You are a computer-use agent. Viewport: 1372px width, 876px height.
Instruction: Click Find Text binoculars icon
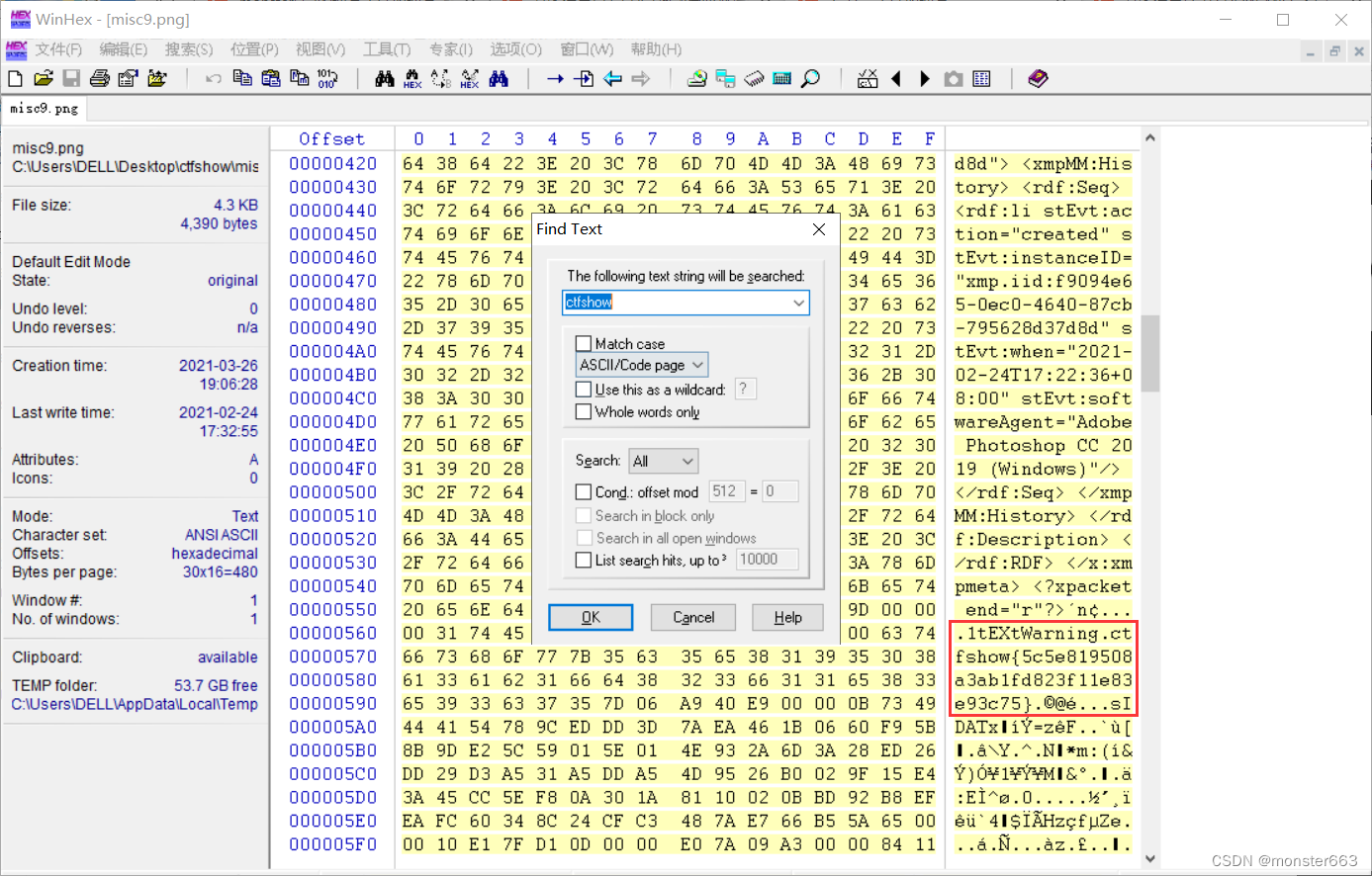point(385,78)
